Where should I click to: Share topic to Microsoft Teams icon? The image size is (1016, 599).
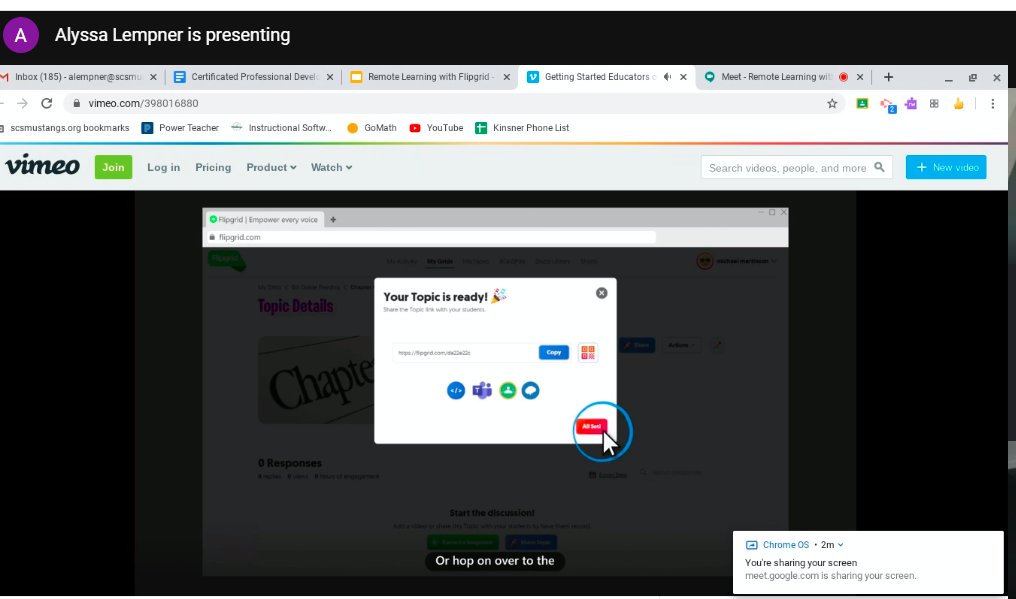481,390
